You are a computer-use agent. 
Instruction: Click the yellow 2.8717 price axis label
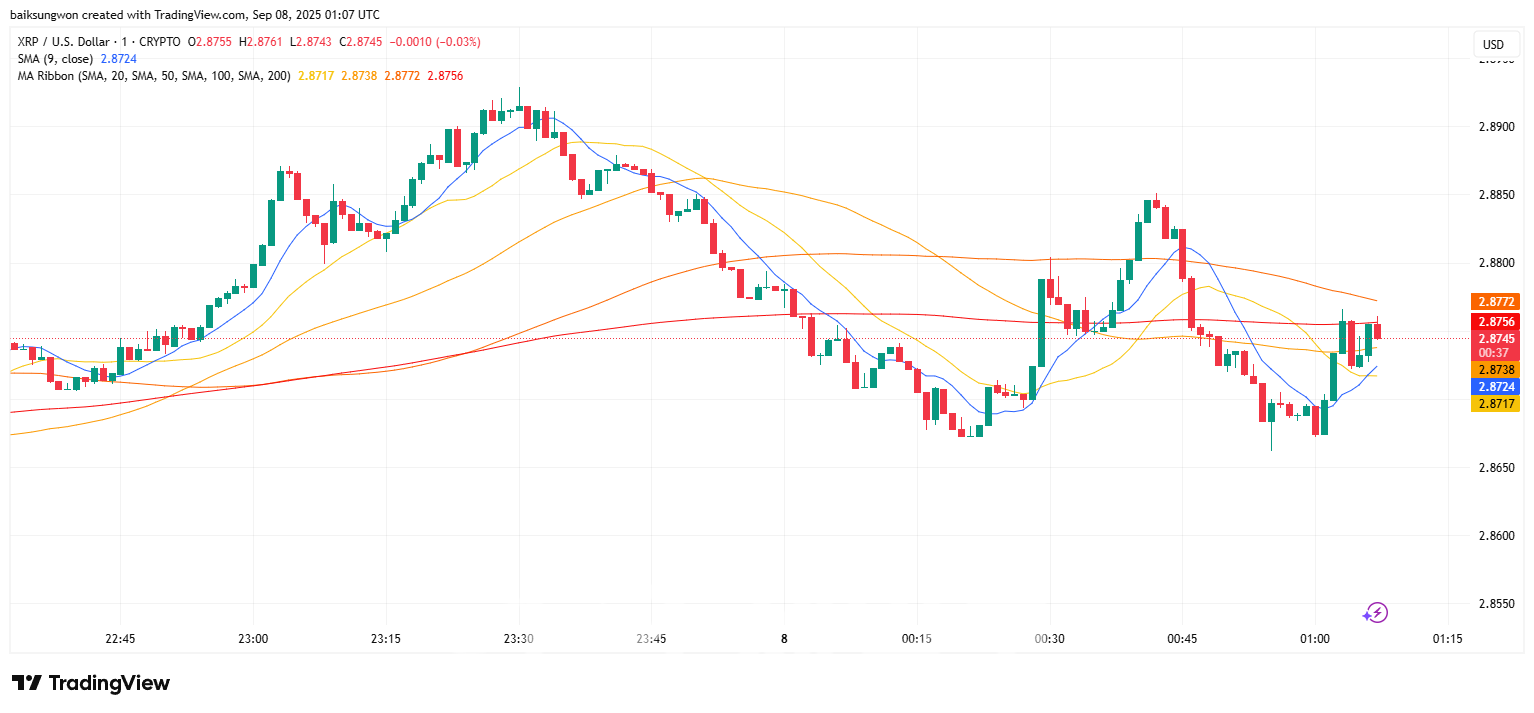click(x=1494, y=404)
